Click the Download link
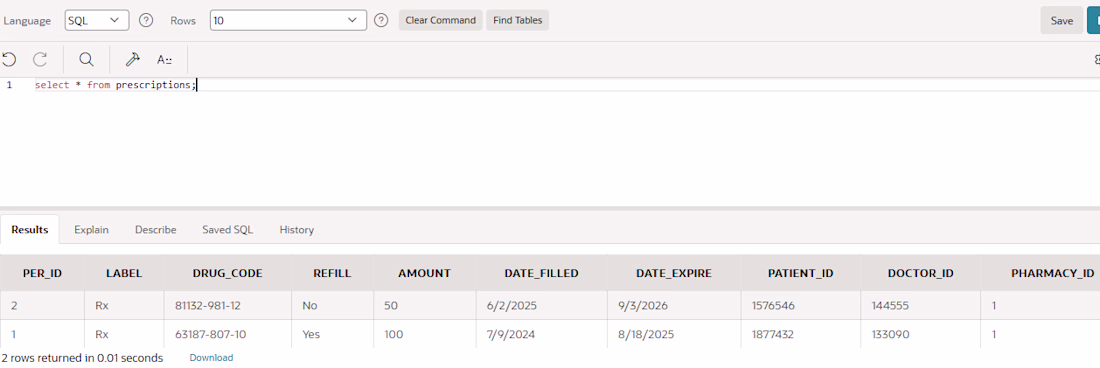The image size is (1100, 368). (x=211, y=357)
